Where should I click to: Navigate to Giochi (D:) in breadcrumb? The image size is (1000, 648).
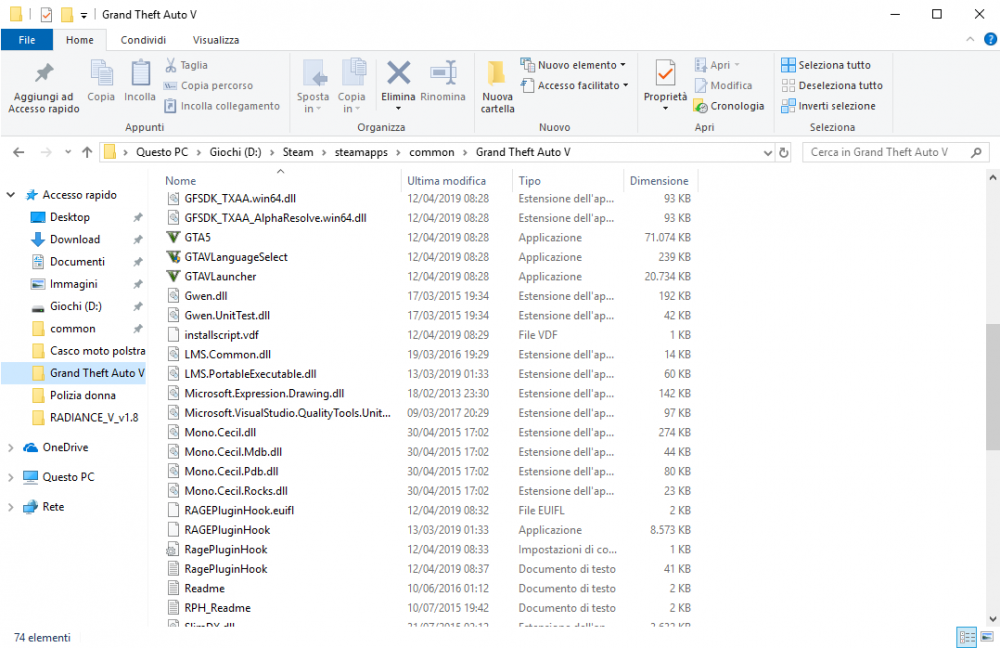pos(235,152)
